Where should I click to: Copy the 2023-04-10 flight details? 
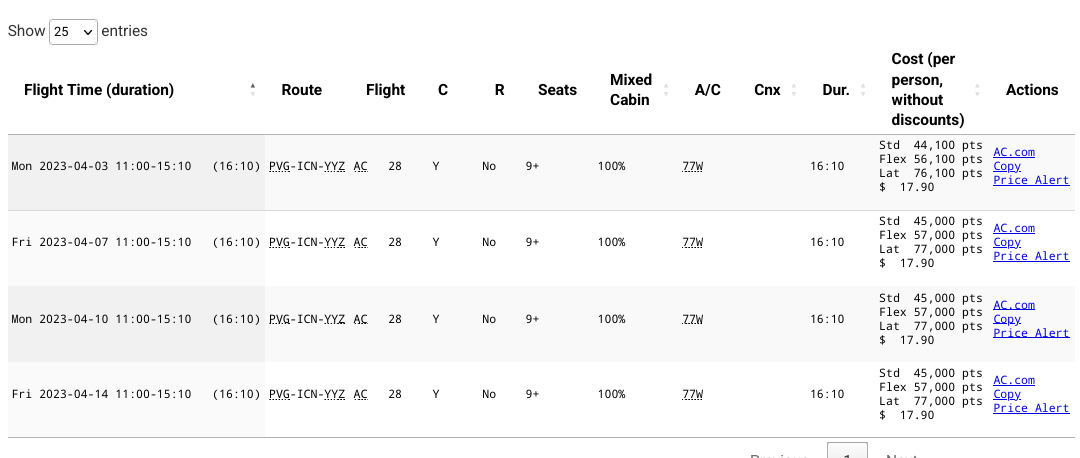(x=1007, y=319)
